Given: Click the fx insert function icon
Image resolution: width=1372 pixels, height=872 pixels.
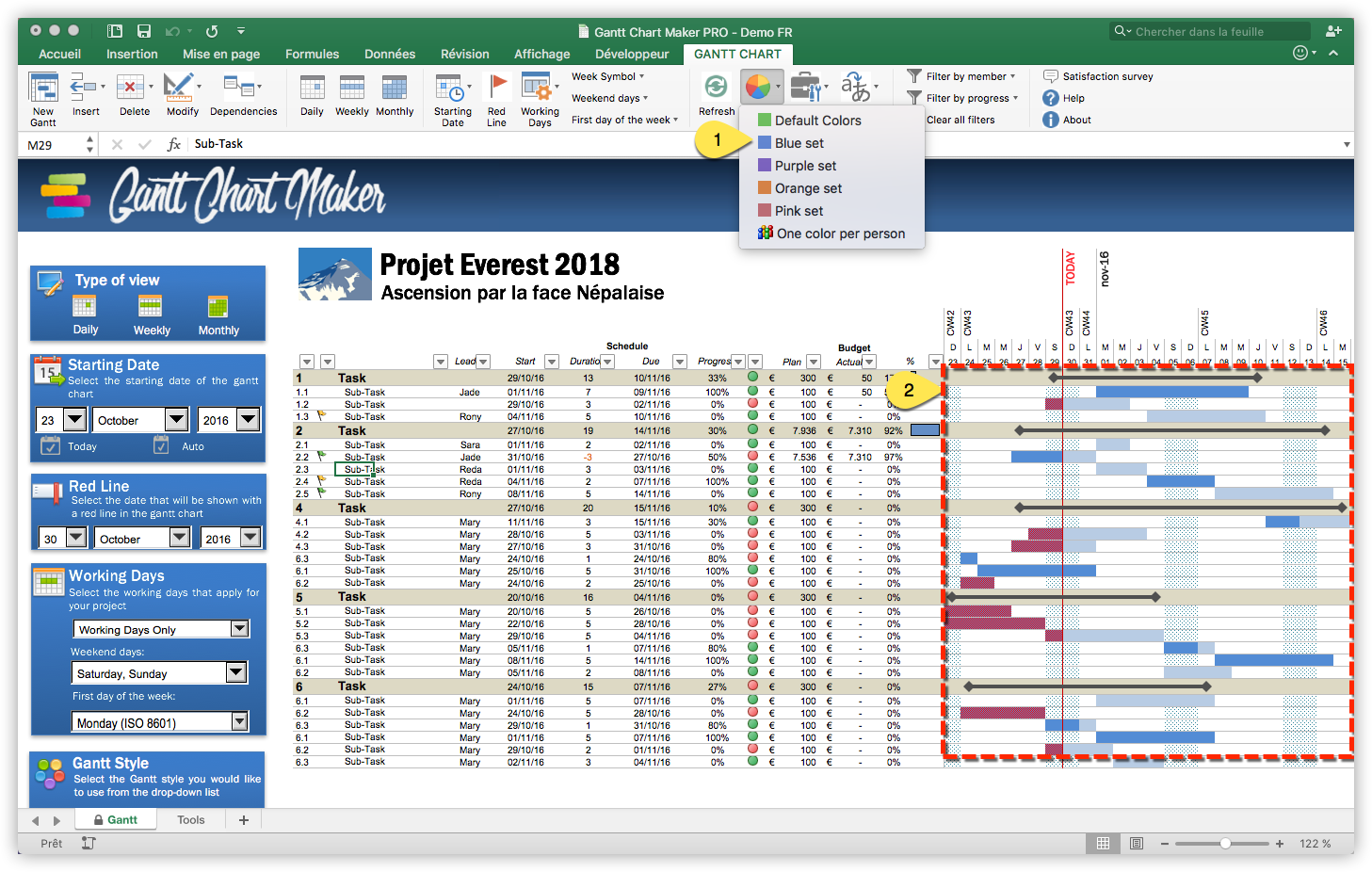Looking at the screenshot, I should (x=174, y=144).
